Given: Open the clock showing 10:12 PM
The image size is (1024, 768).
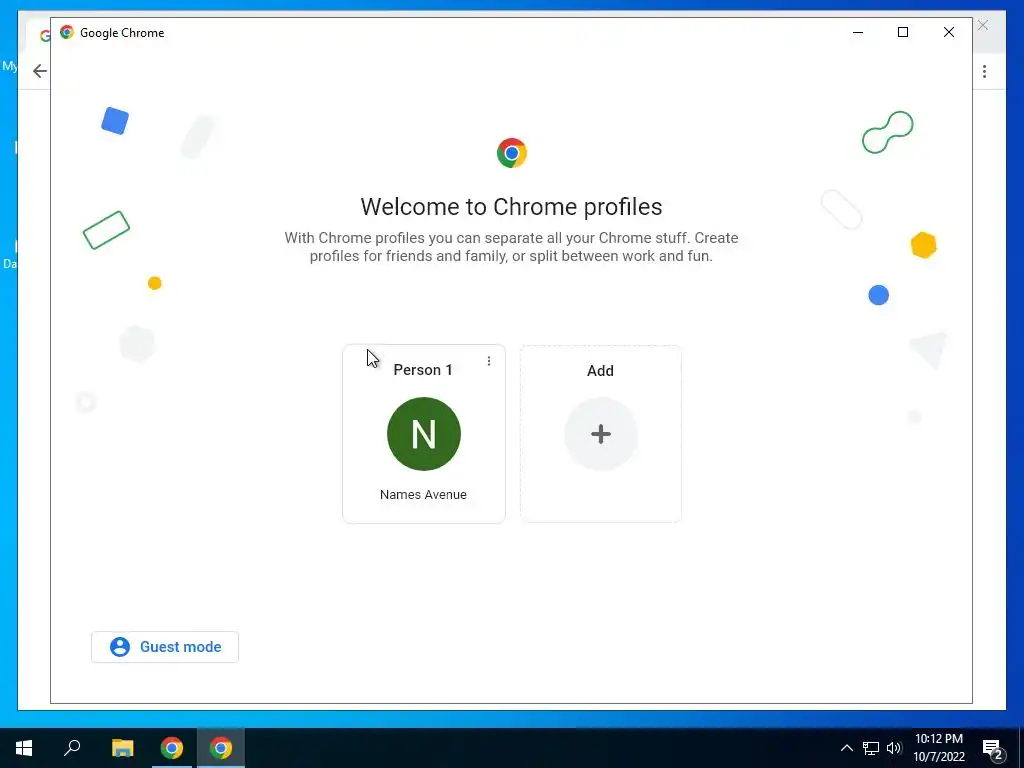Looking at the screenshot, I should point(938,748).
